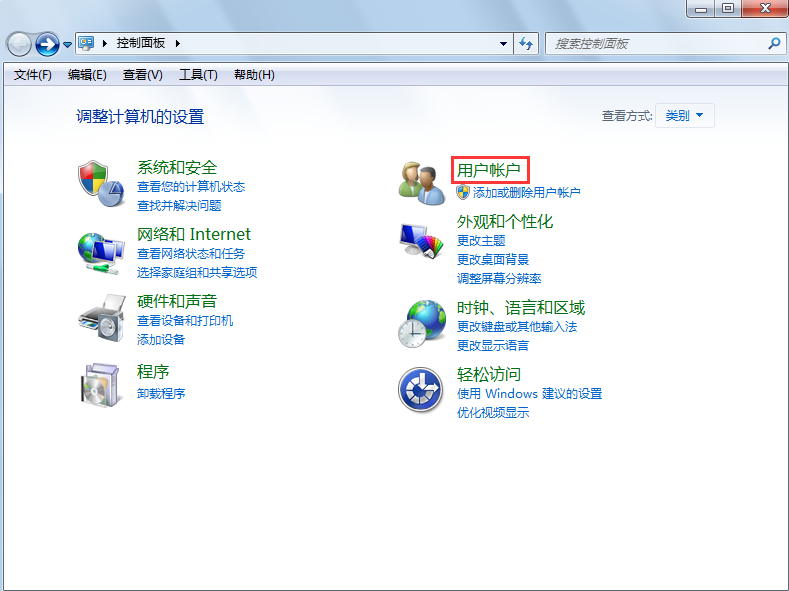Click the Hardware and Sound printer icon
Screen dimensions: 789x591
[101, 318]
